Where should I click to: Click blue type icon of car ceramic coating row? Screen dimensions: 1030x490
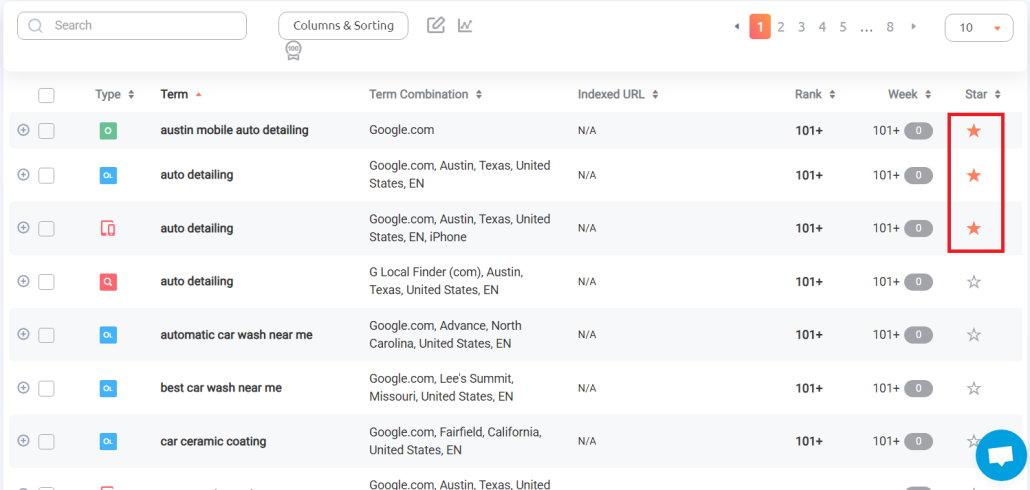coord(108,441)
